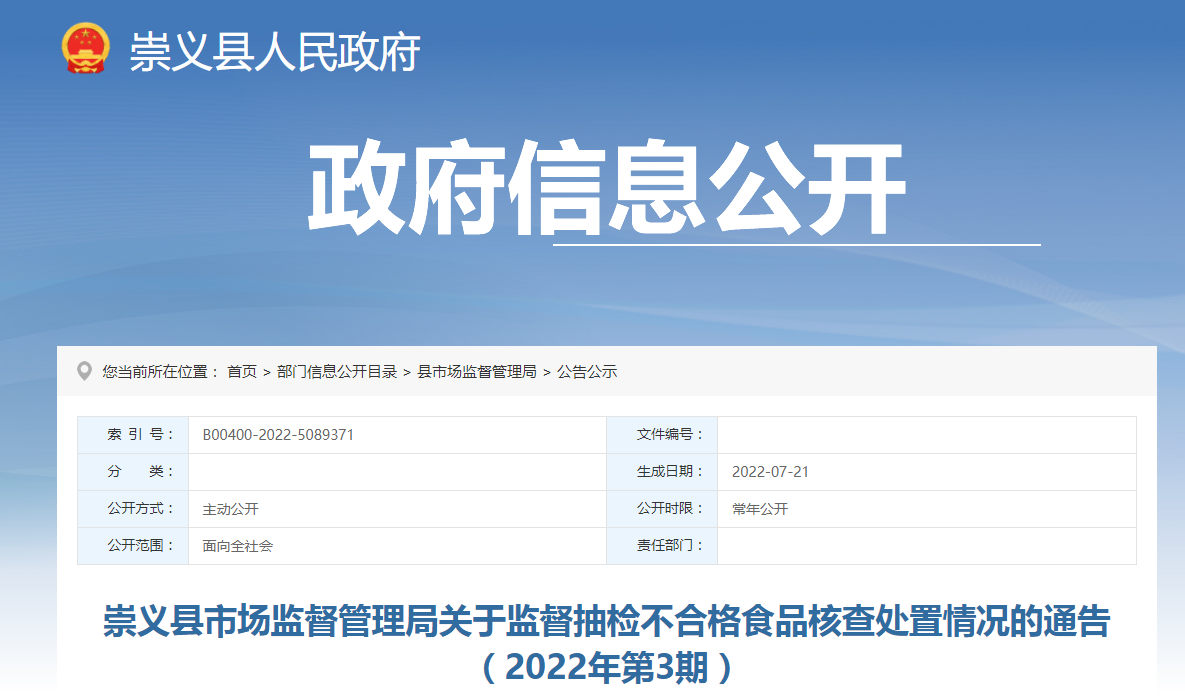Click the 您当前所在位置 breadcrumb label
Image resolution: width=1185 pixels, height=698 pixels.
point(160,372)
